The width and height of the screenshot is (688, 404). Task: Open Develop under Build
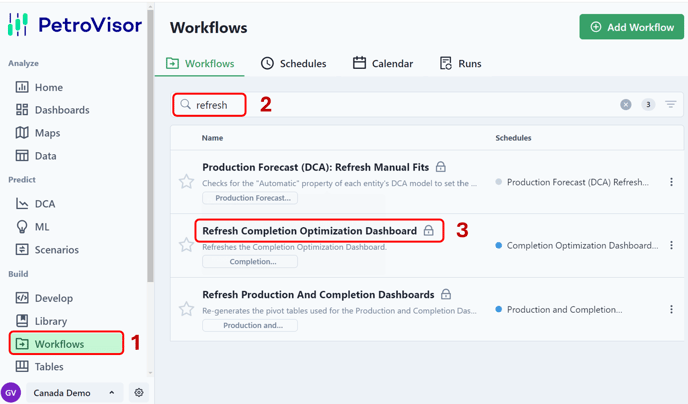point(44,298)
